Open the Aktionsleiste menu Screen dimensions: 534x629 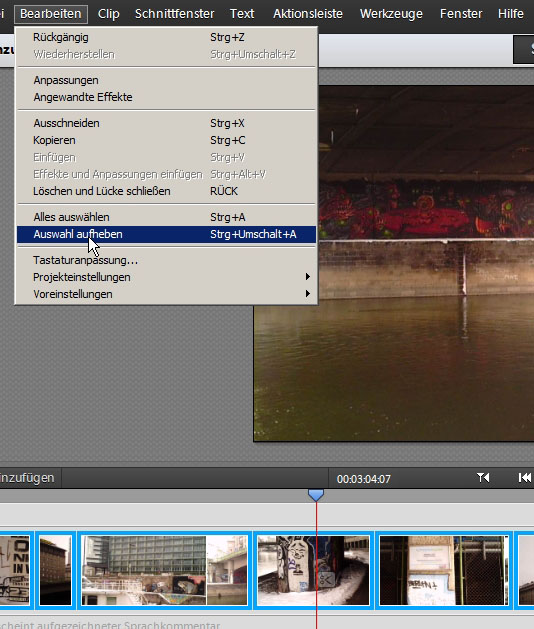pyautogui.click(x=308, y=14)
